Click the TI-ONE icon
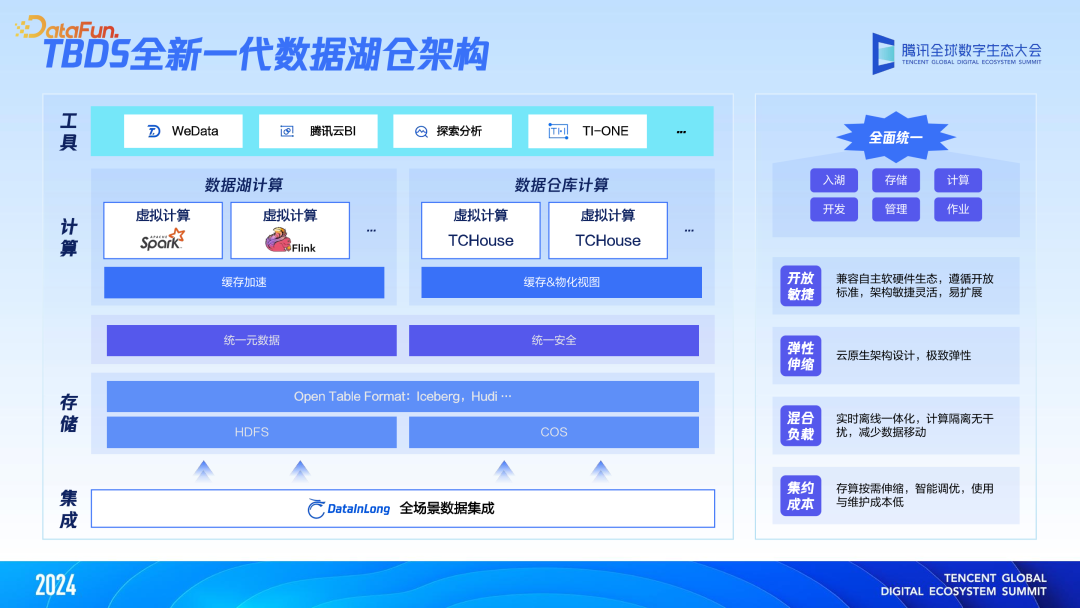This screenshot has width=1080, height=608. tap(559, 131)
